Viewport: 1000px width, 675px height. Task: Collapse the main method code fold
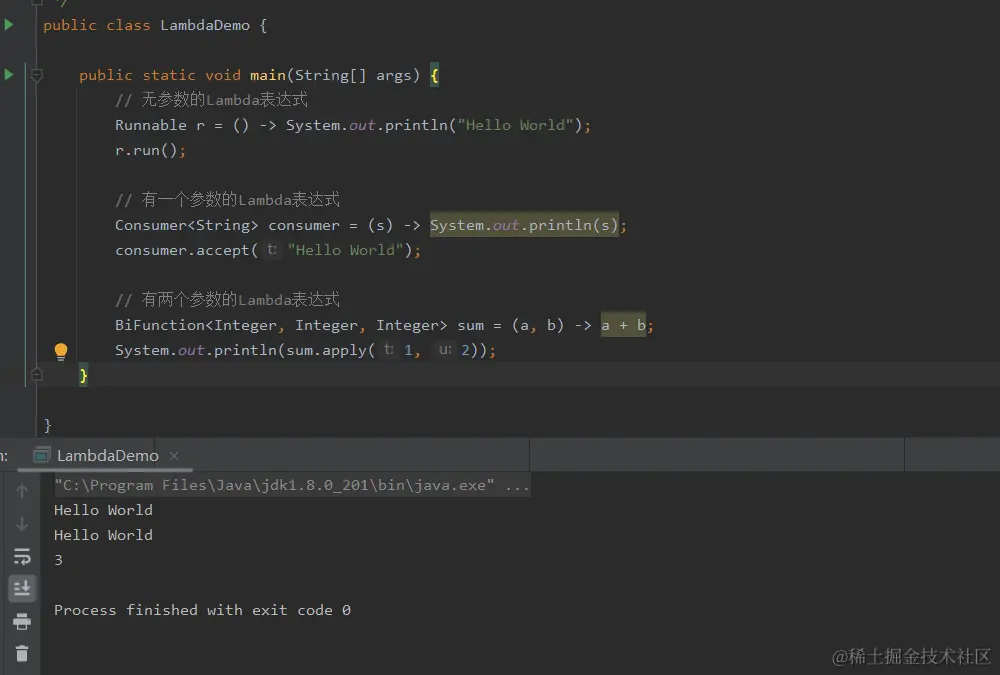(x=36, y=74)
